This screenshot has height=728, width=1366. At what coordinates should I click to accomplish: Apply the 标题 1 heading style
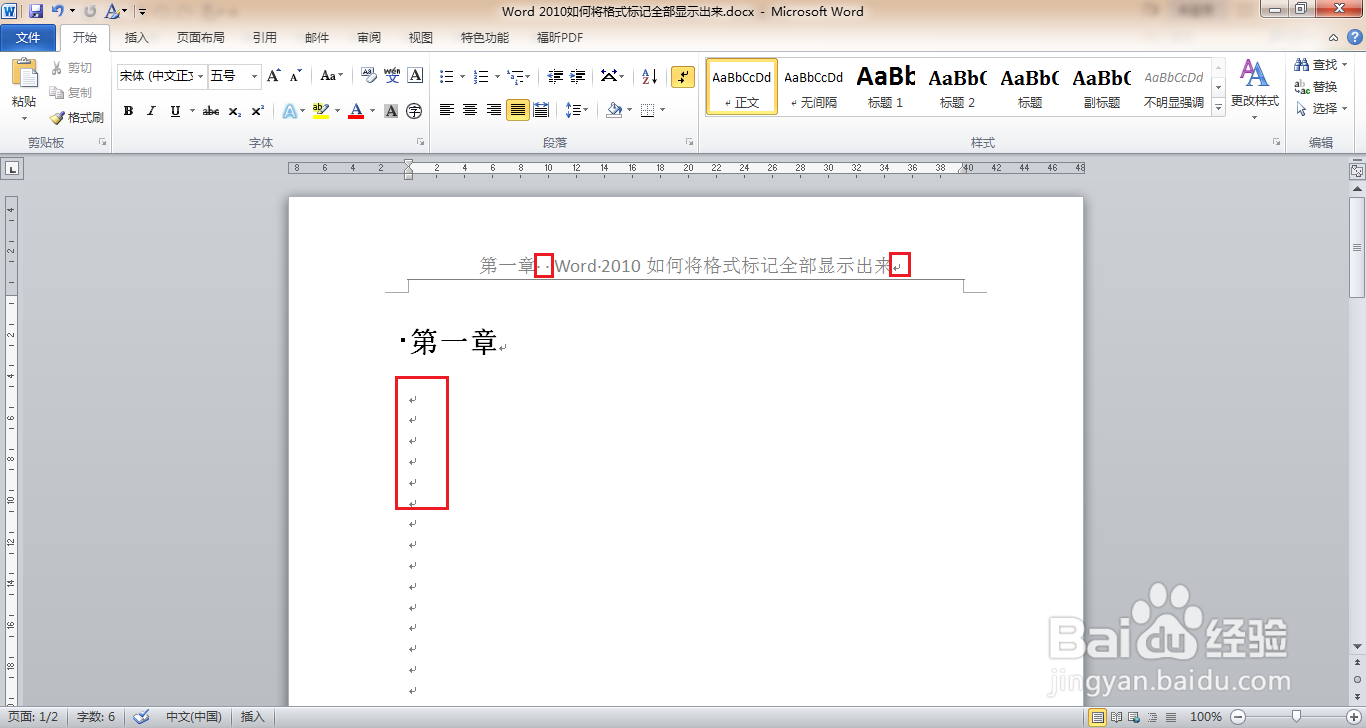click(886, 87)
